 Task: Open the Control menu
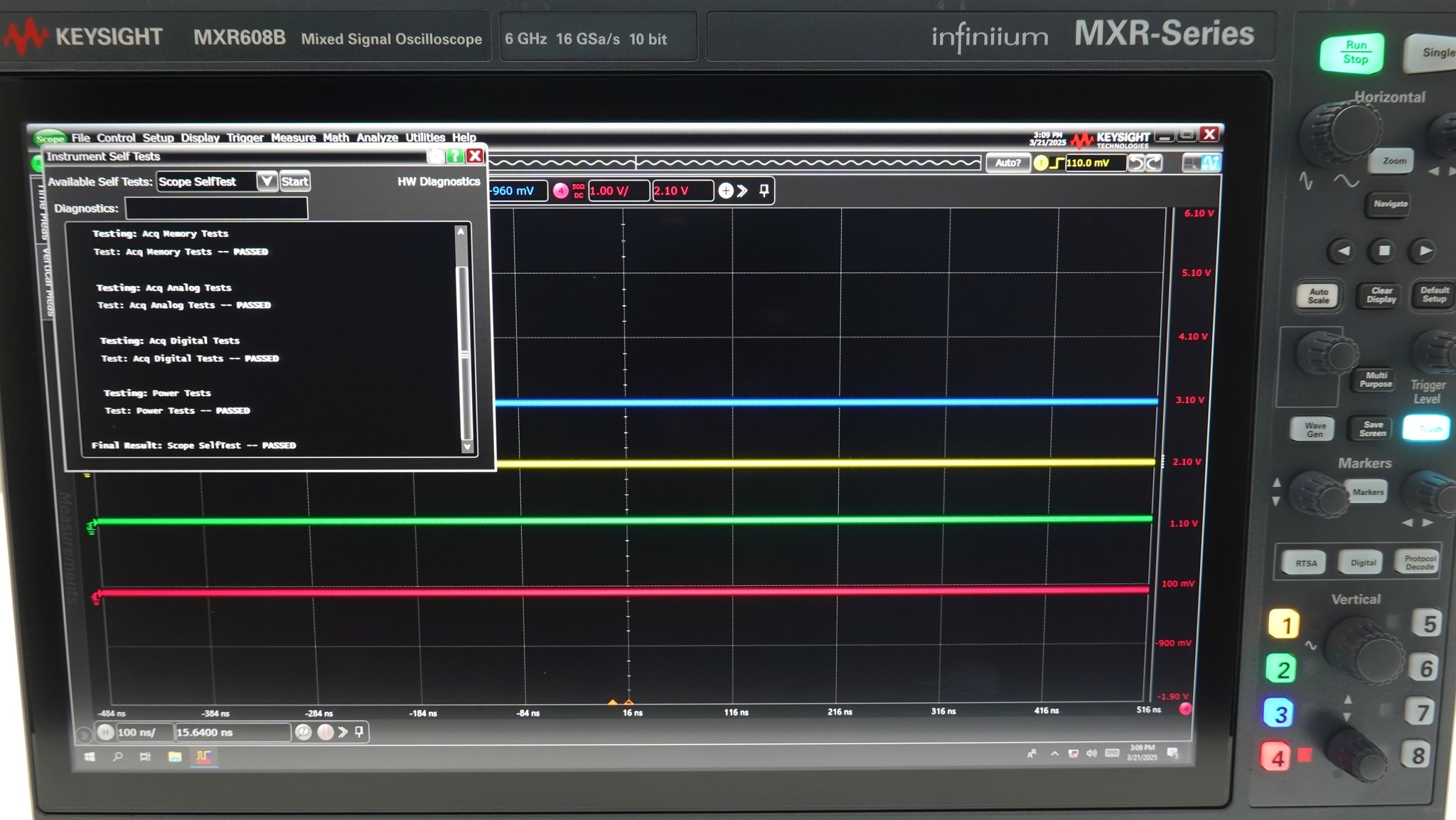(x=116, y=137)
